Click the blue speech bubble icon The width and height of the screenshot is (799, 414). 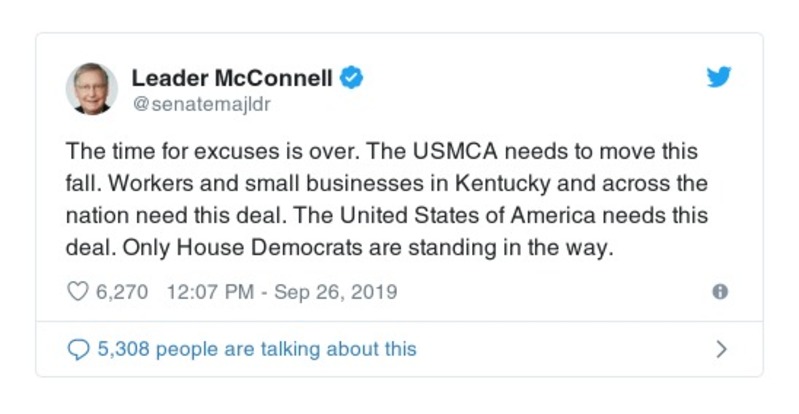click(77, 350)
